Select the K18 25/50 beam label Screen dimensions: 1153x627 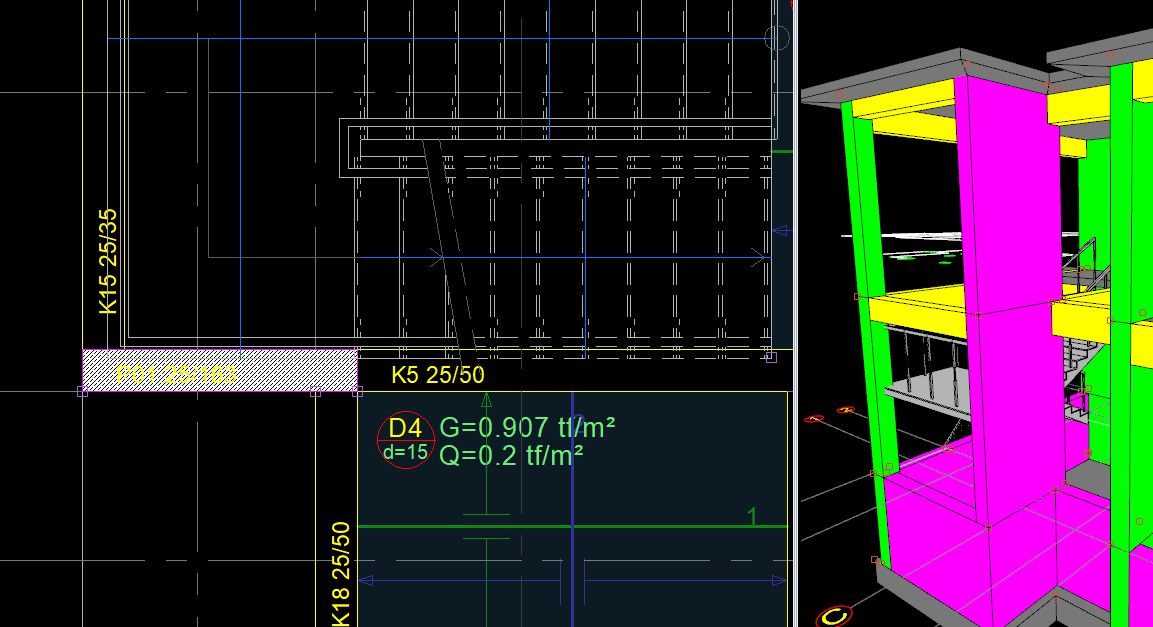click(x=341, y=574)
